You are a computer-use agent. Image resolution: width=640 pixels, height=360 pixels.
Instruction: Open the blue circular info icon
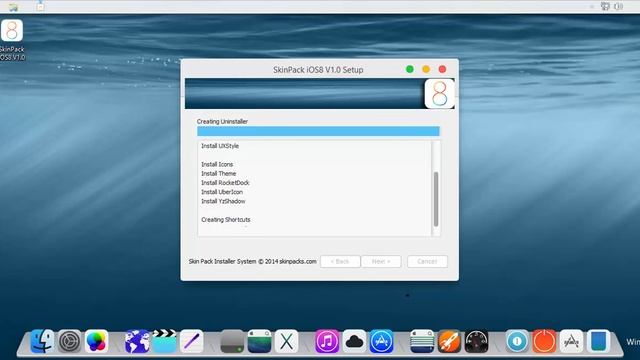tap(517, 341)
